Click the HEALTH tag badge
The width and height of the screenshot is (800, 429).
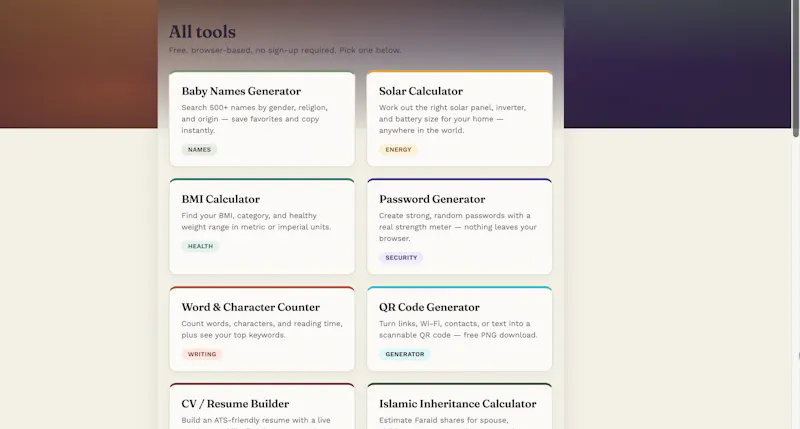point(200,246)
